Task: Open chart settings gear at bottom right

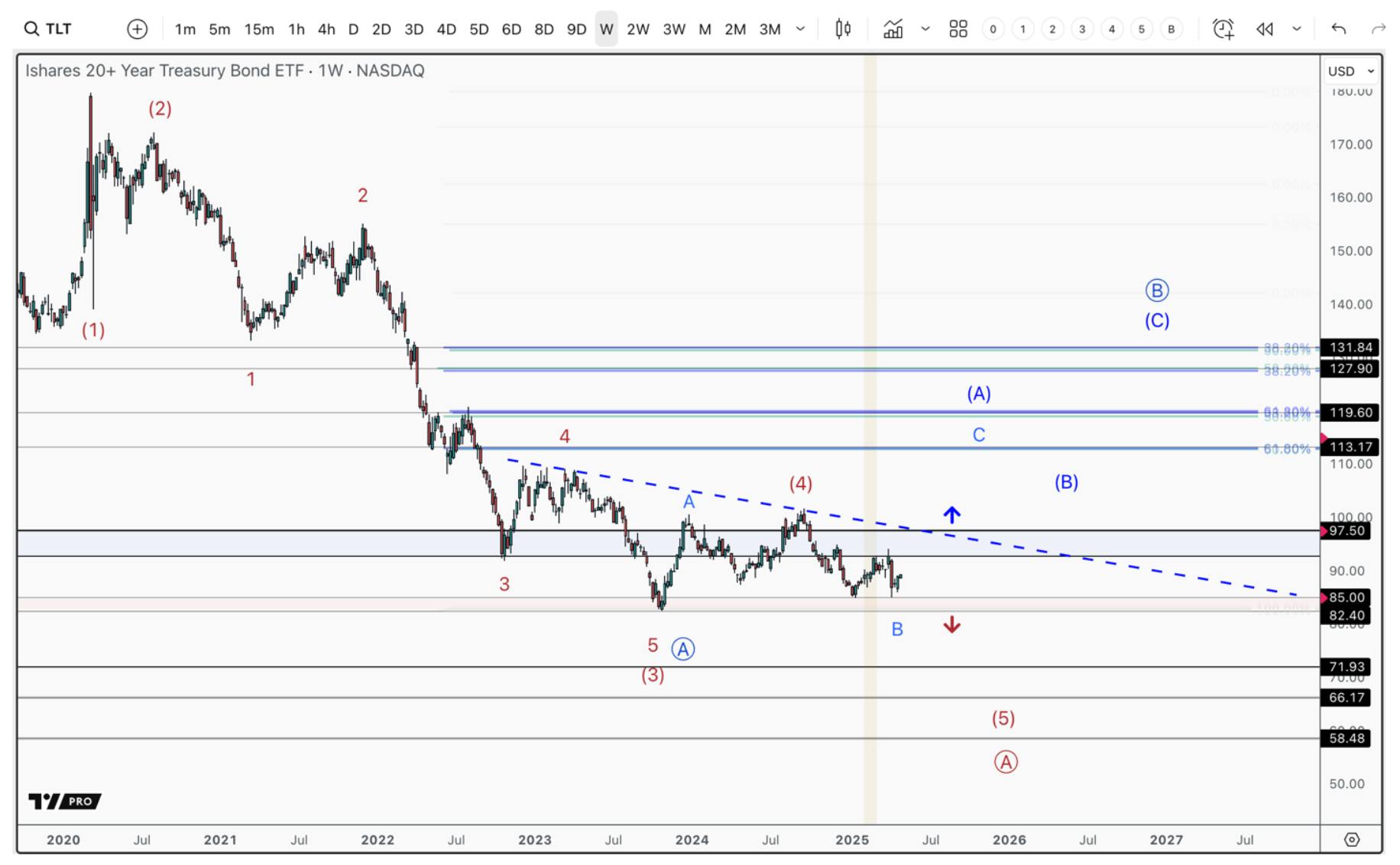Action: point(1351,840)
